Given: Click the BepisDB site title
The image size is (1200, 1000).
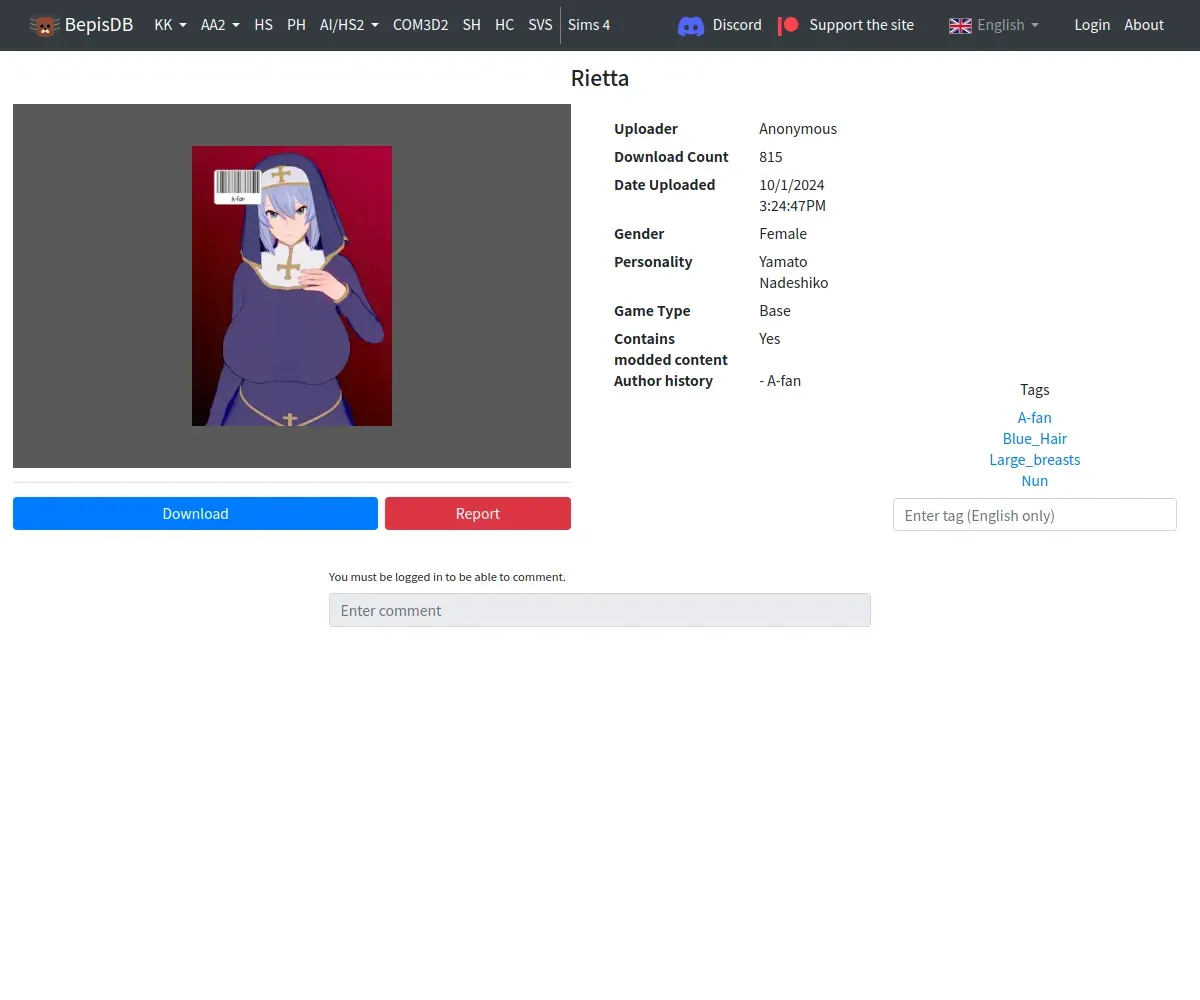Looking at the screenshot, I should click(99, 25).
